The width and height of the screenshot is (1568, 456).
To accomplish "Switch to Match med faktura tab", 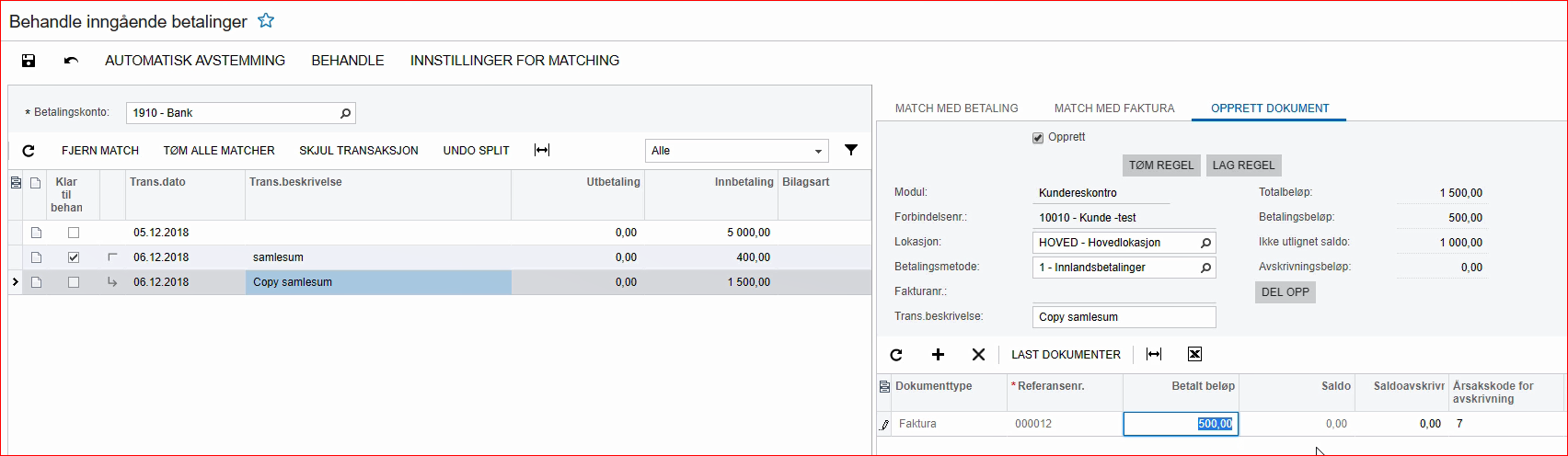I will (x=1113, y=108).
